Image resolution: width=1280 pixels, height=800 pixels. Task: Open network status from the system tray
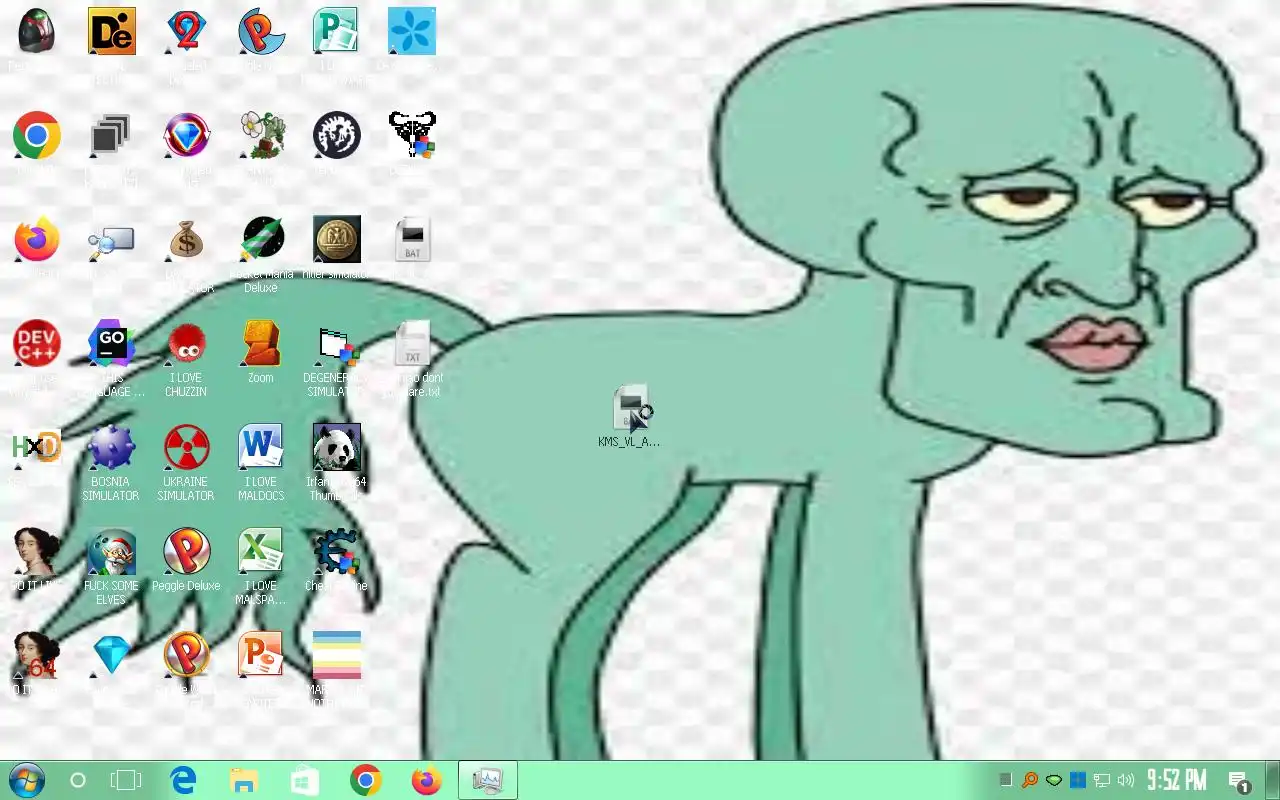tap(1102, 780)
